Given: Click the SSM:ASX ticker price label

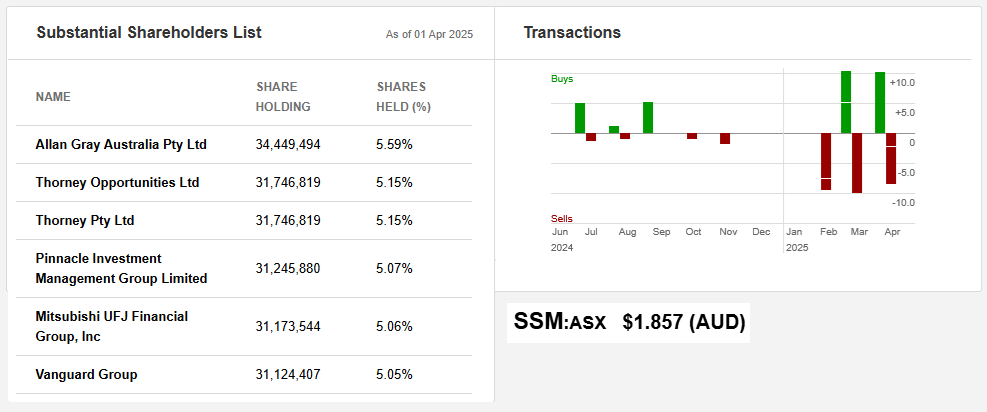Looking at the screenshot, I should pos(629,322).
